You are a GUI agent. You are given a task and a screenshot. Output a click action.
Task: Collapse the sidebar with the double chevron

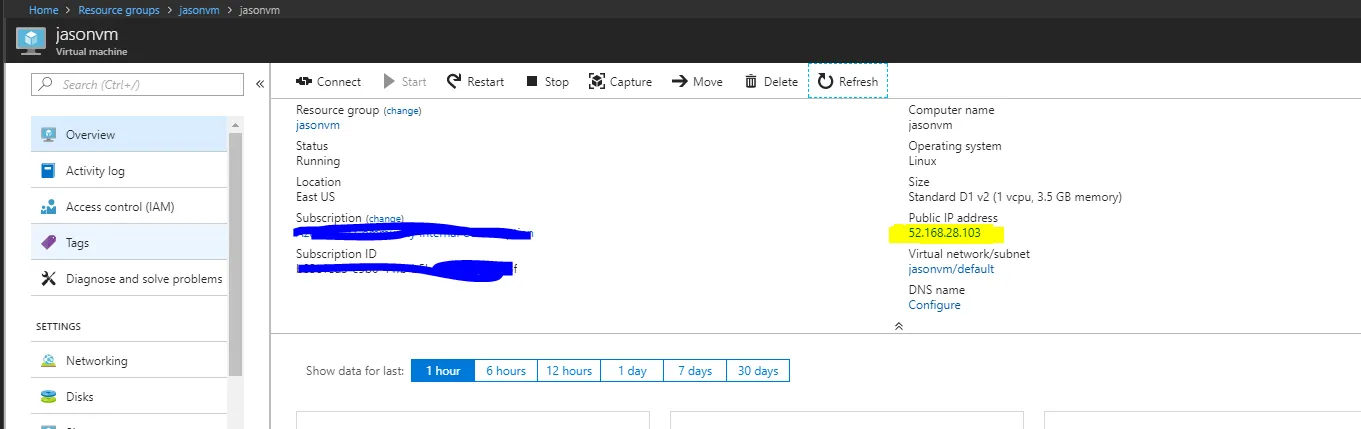pyautogui.click(x=260, y=84)
